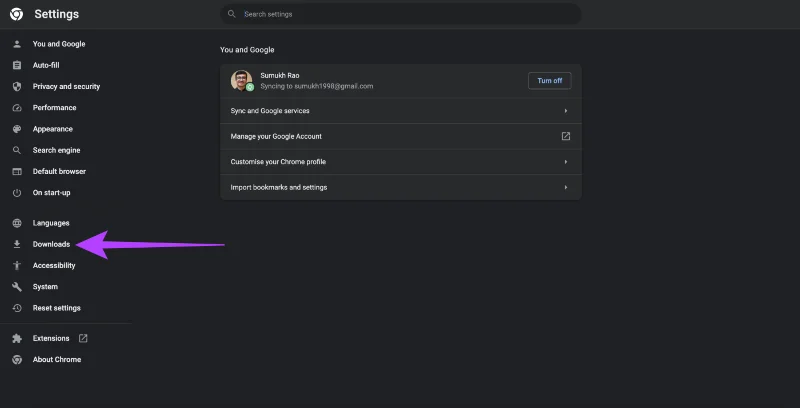Expand Import bookmarks and settings chevron
The height and width of the screenshot is (408, 800).
click(565, 187)
